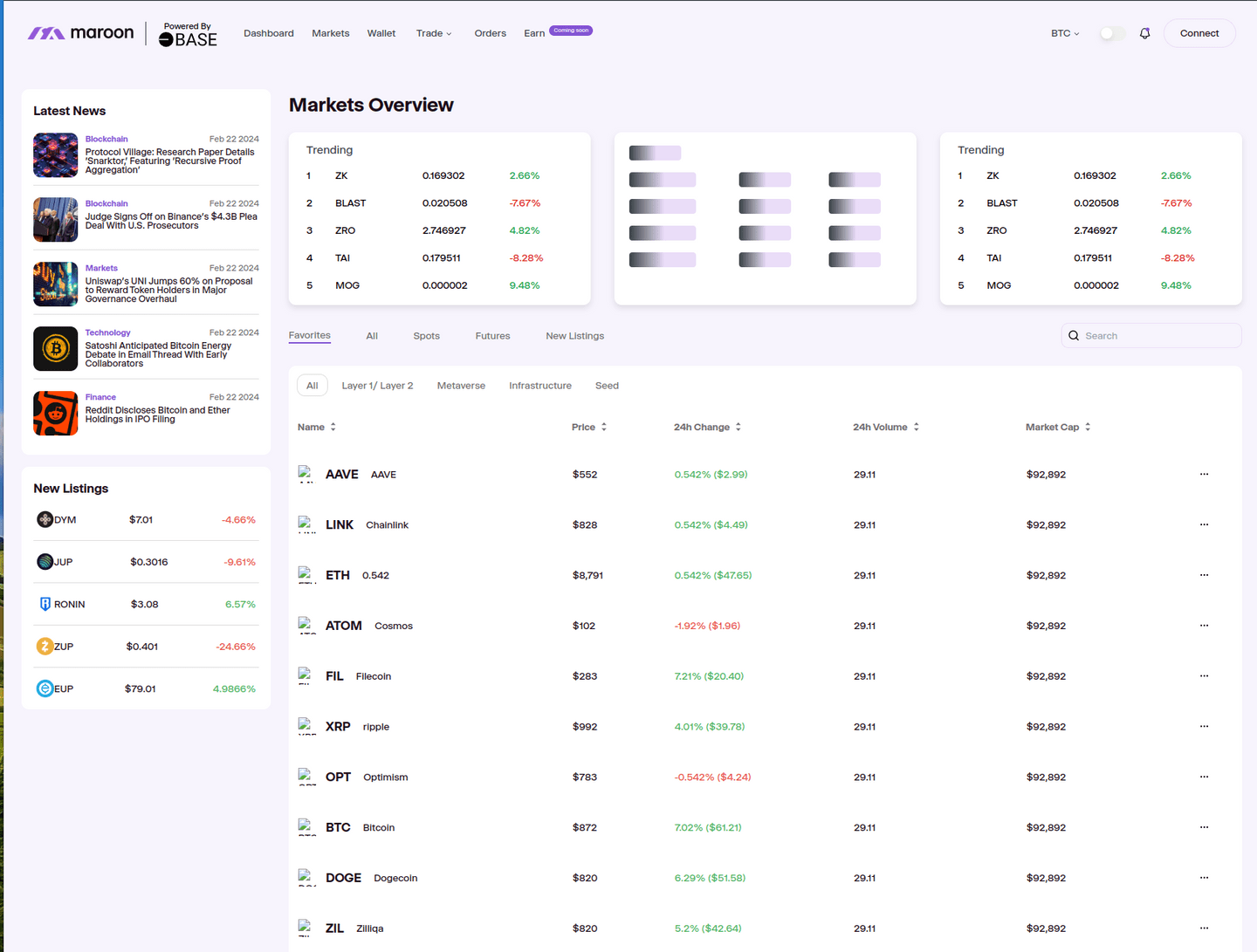Click the DYM coin icon
The width and height of the screenshot is (1257, 952).
tap(45, 519)
